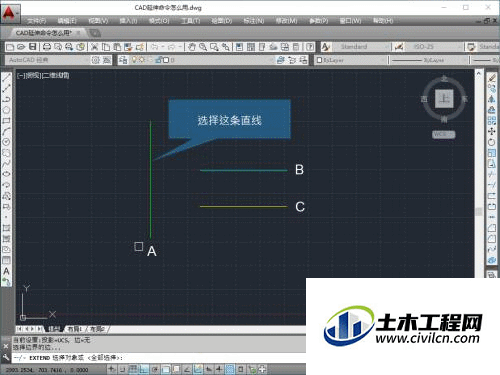This screenshot has height=375, width=500.
Task: Click the command line EXTEND input field
Action: 159,358
